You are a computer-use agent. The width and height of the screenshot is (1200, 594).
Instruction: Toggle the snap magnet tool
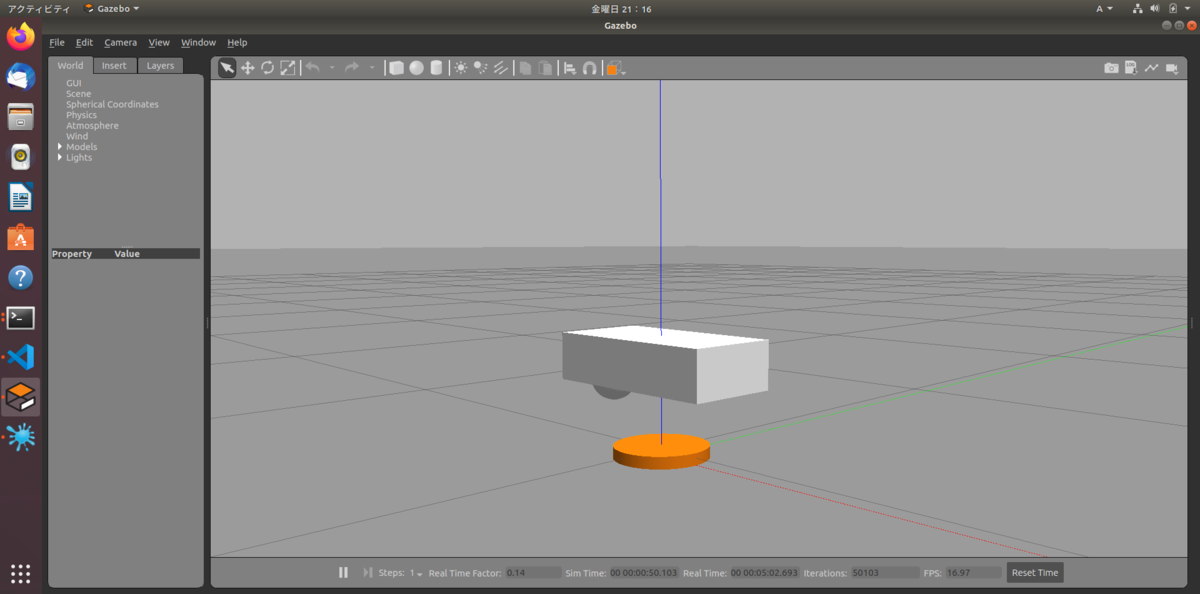[589, 68]
